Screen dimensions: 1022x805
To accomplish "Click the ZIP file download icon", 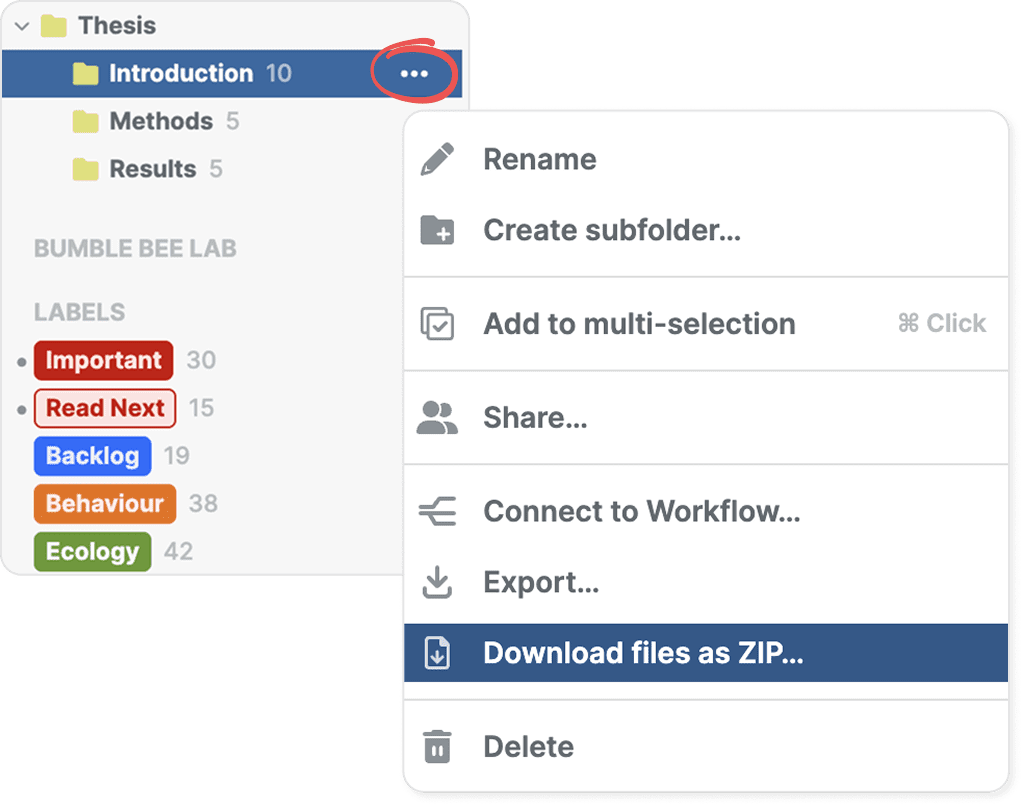I will (x=437, y=654).
